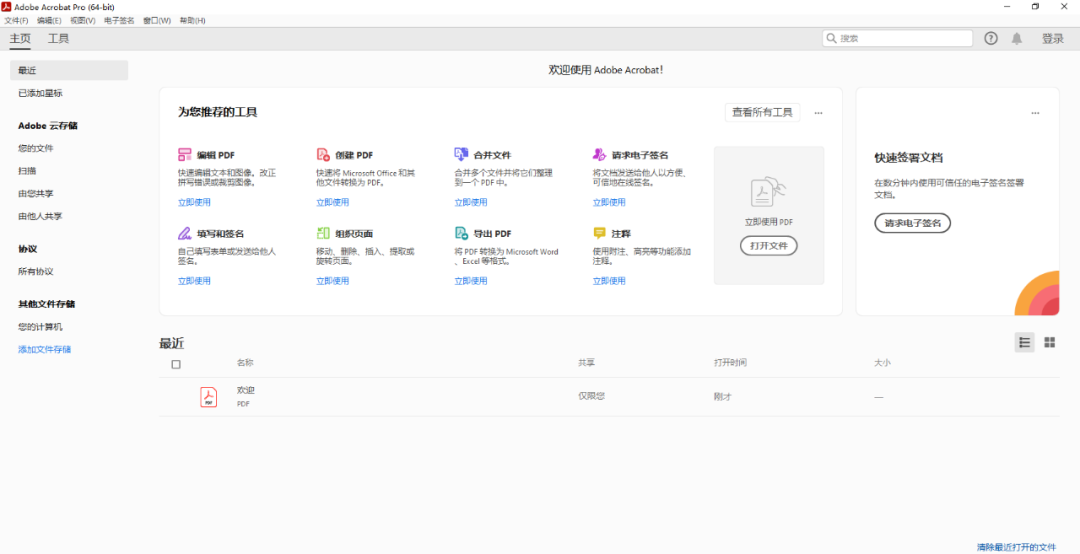Screen dimensions: 1080x554
Task: Click the 导出 PDF tool icon
Action: pos(461,233)
